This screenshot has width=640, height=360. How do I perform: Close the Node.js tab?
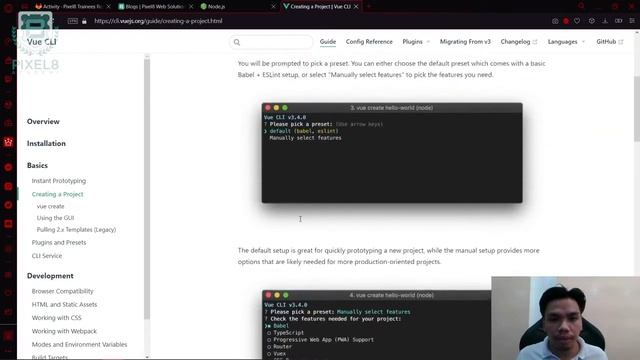pyautogui.click(x=273, y=7)
